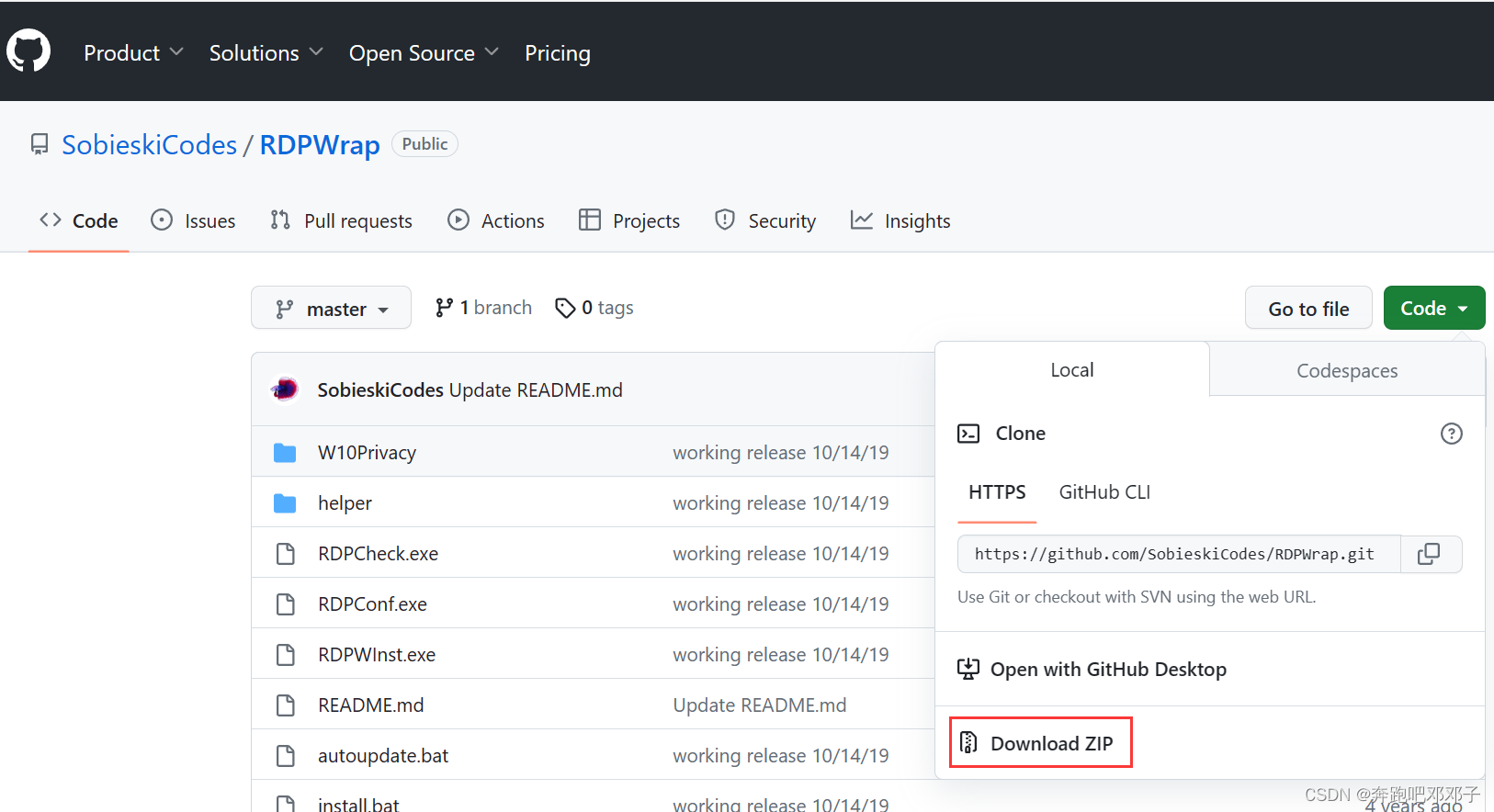Open the clone help question-mark icon
The height and width of the screenshot is (812, 1494).
pos(1452,434)
